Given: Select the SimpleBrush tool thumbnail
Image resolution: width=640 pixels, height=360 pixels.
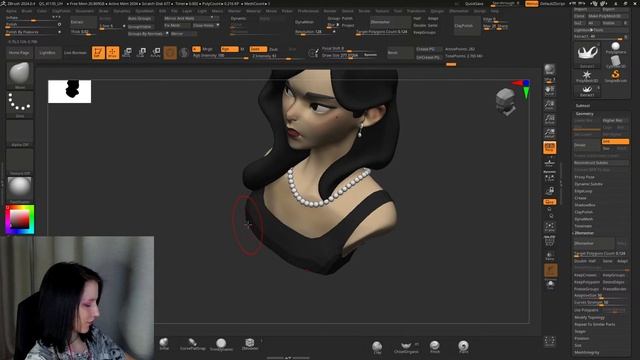Looking at the screenshot, I should (616, 76).
